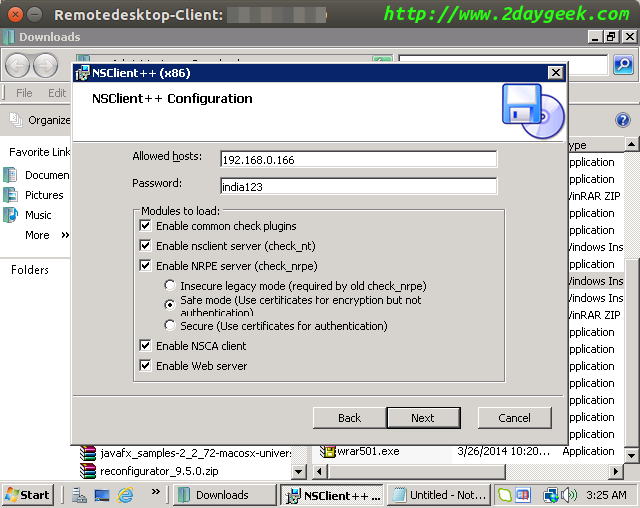Open Pictures favorite link
Image resolution: width=640 pixels, height=508 pixels.
pyautogui.click(x=33, y=195)
